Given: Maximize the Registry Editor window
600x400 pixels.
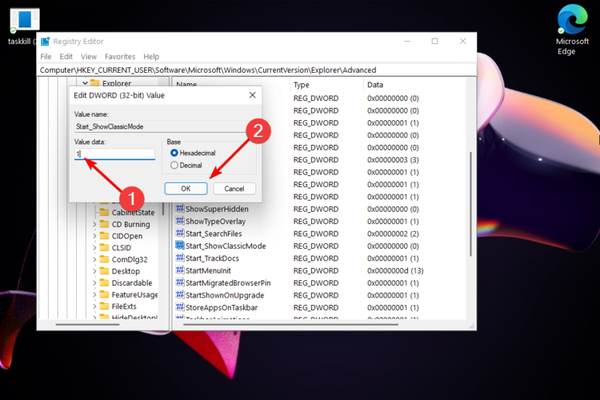Looking at the screenshot, I should pyautogui.click(x=435, y=41).
